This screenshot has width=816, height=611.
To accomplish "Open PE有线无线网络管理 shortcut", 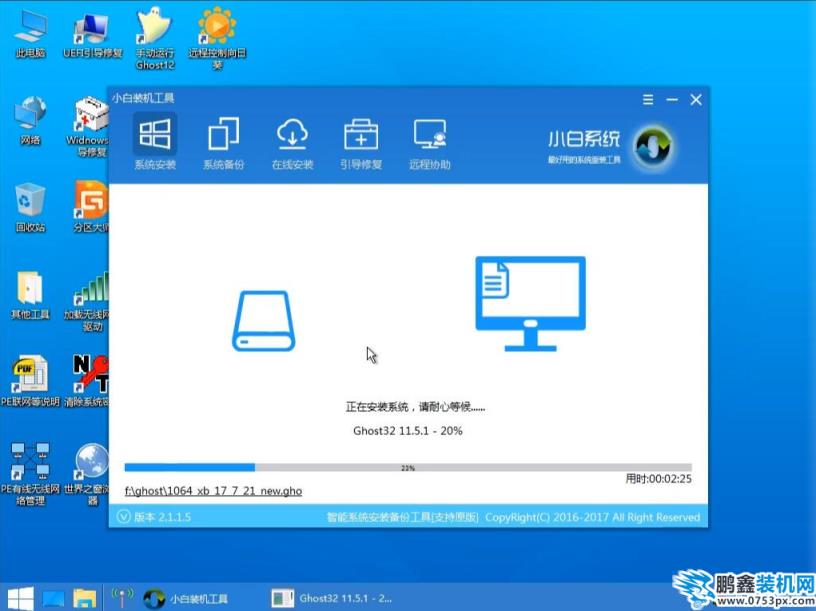I will [30, 474].
